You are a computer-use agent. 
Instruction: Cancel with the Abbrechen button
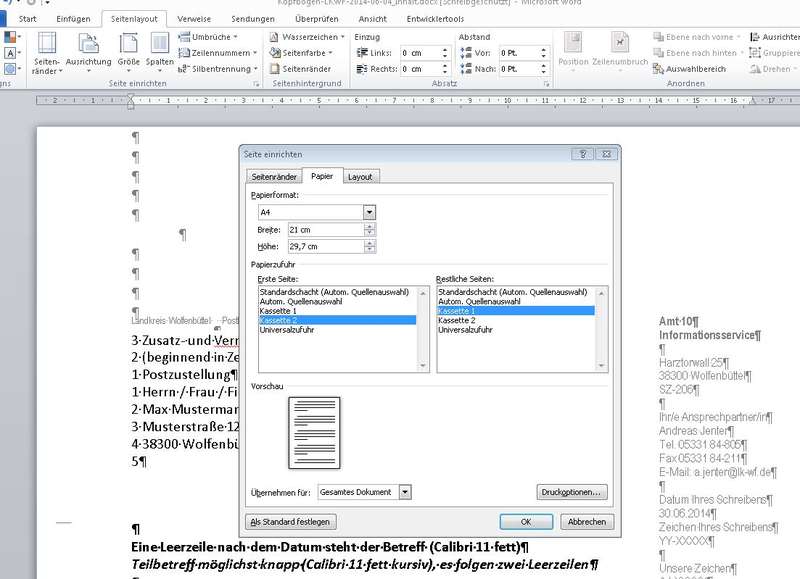point(587,522)
